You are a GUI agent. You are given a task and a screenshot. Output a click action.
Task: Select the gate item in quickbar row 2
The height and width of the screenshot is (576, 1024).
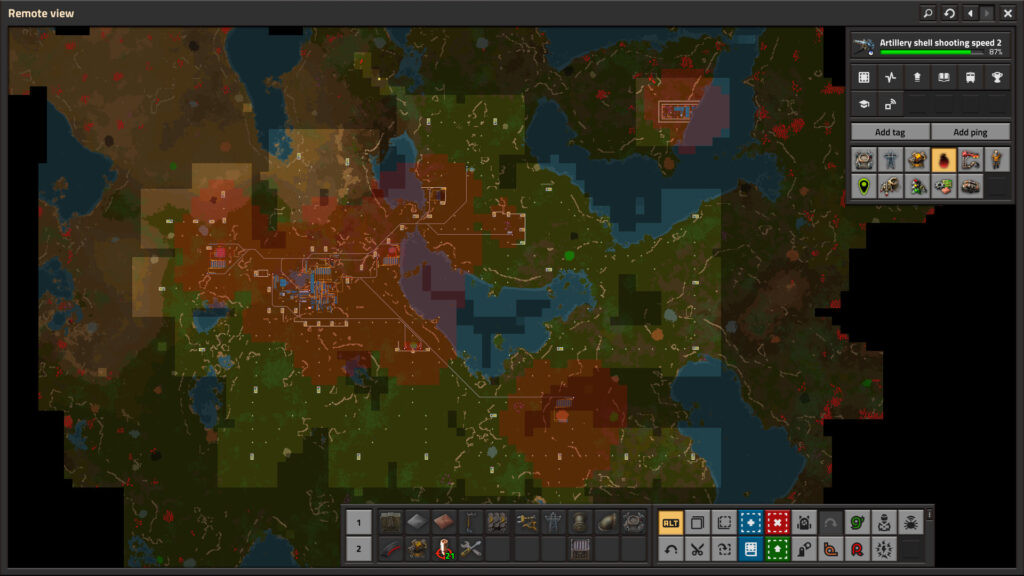[x=579, y=549]
